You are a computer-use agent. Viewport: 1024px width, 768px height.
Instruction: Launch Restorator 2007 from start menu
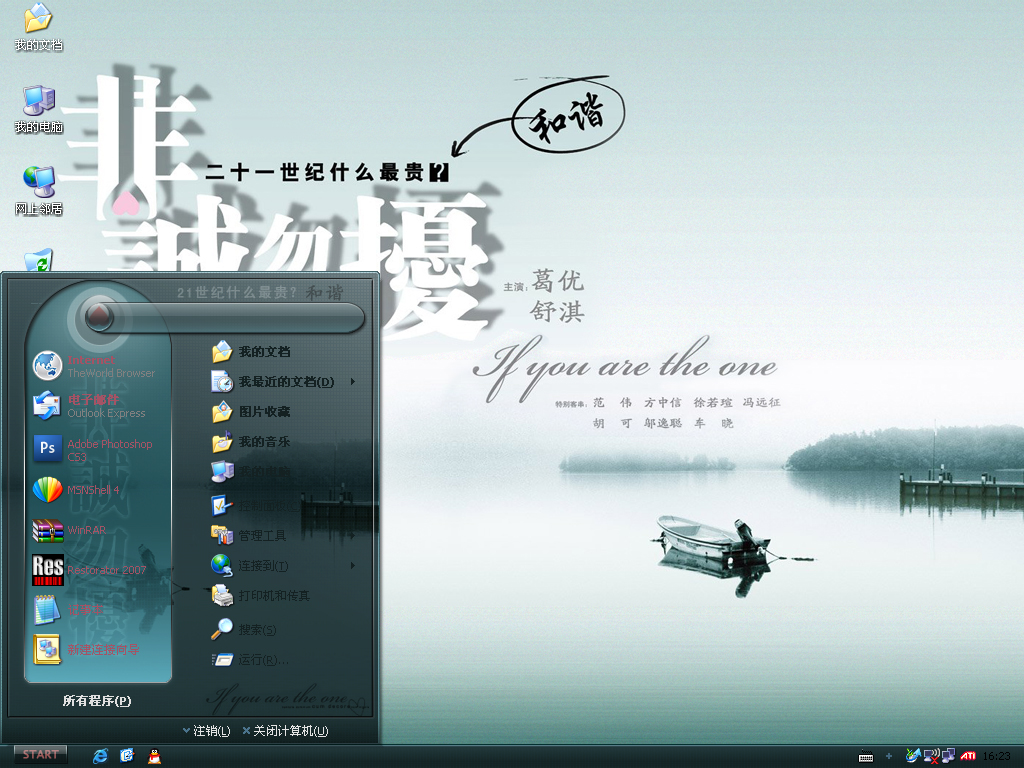coord(89,569)
